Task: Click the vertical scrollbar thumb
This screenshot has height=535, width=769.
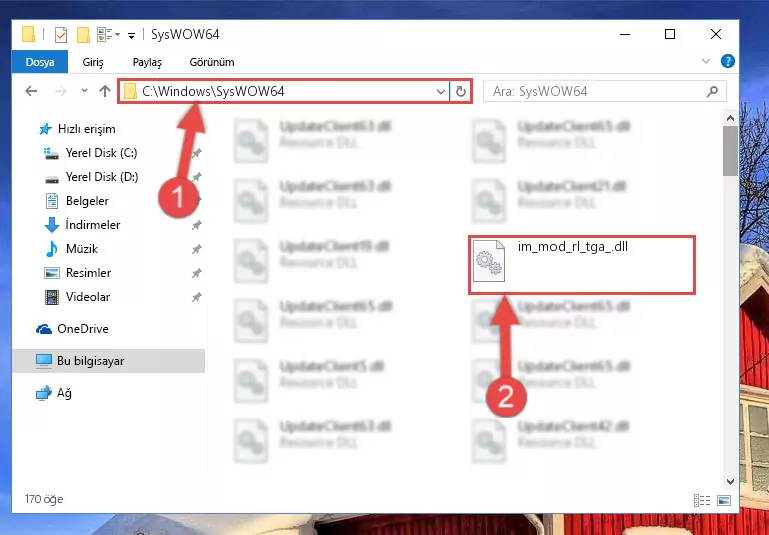Action: tap(730, 151)
